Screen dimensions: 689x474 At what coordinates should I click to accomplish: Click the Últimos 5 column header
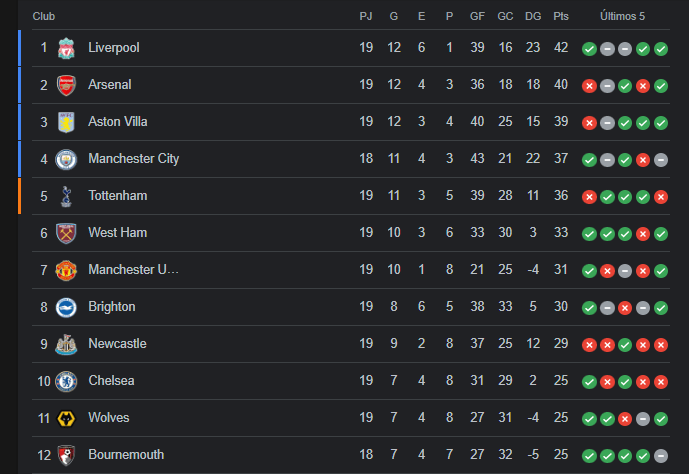pos(622,16)
